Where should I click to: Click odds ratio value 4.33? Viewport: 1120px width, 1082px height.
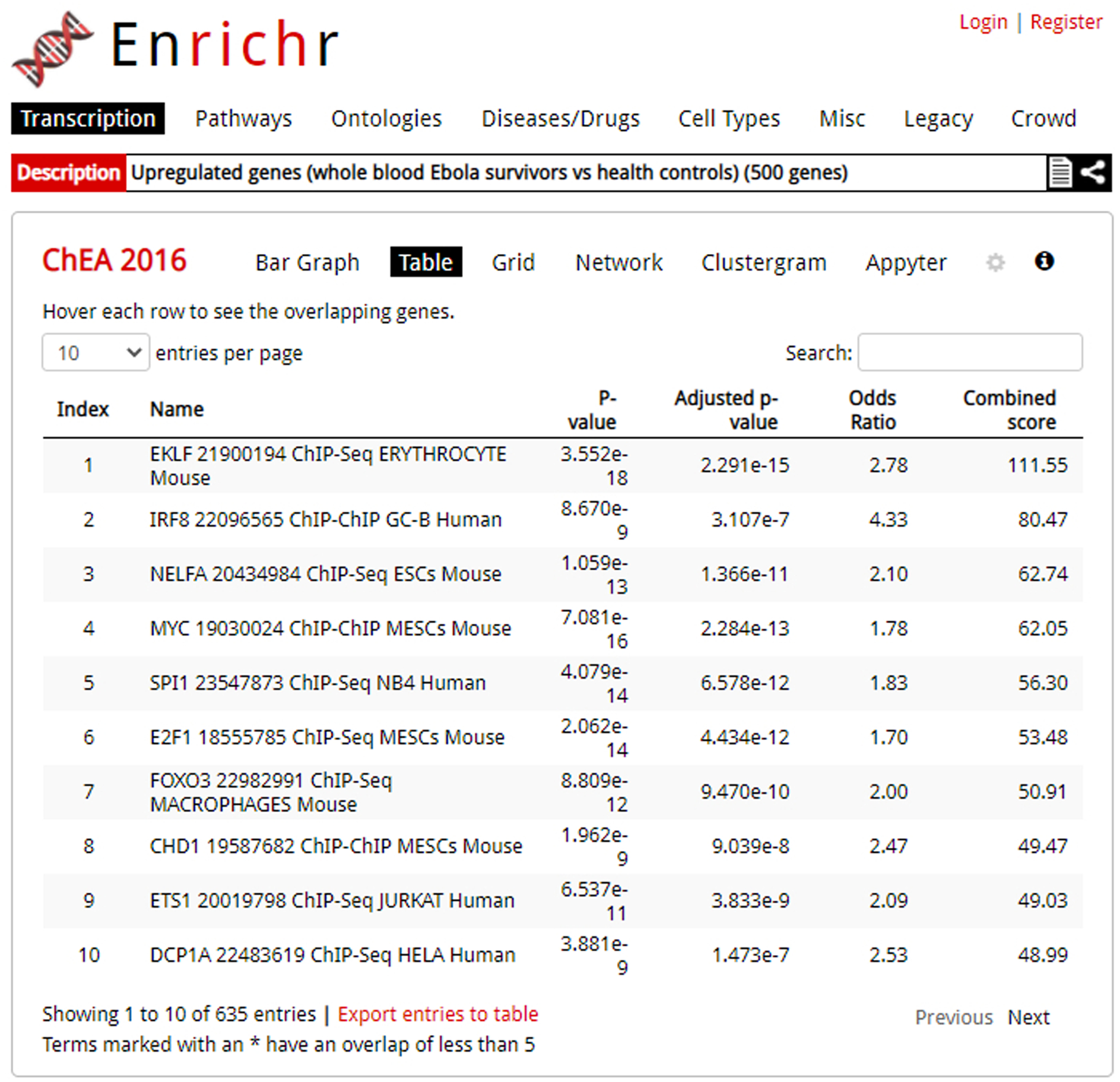889,520
